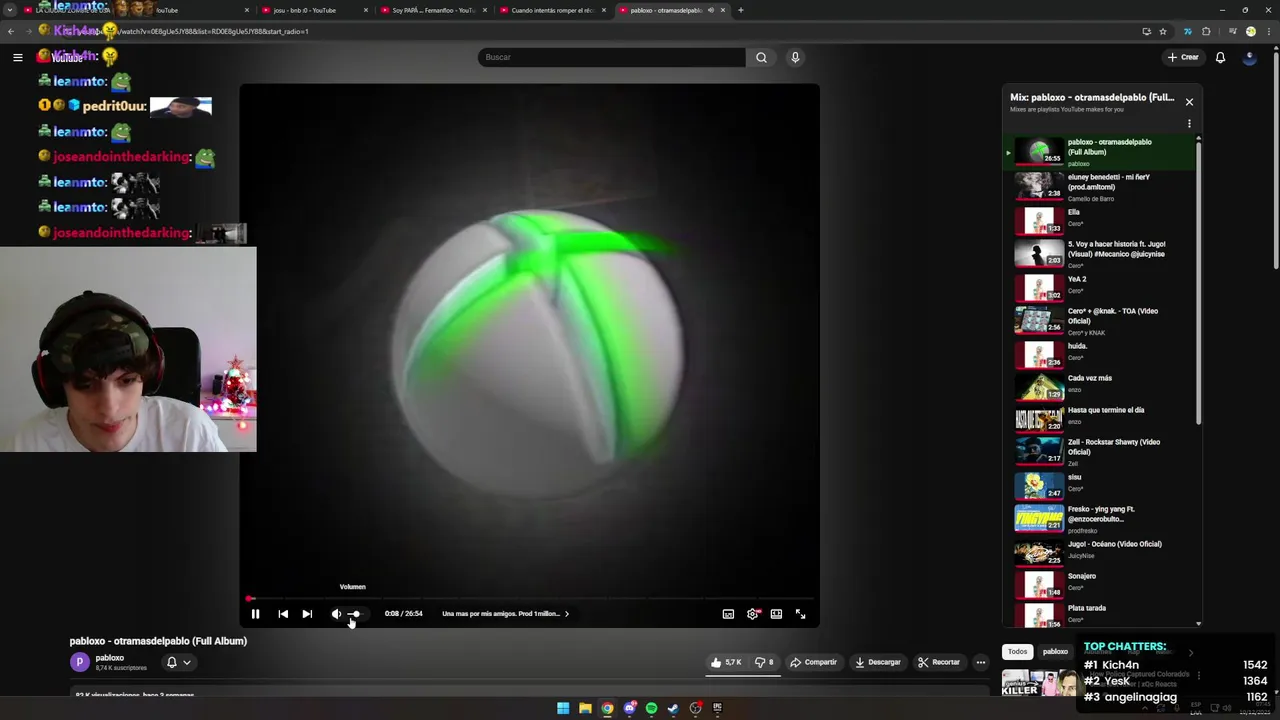Play 'YeA 2' playlist item

point(1100,287)
